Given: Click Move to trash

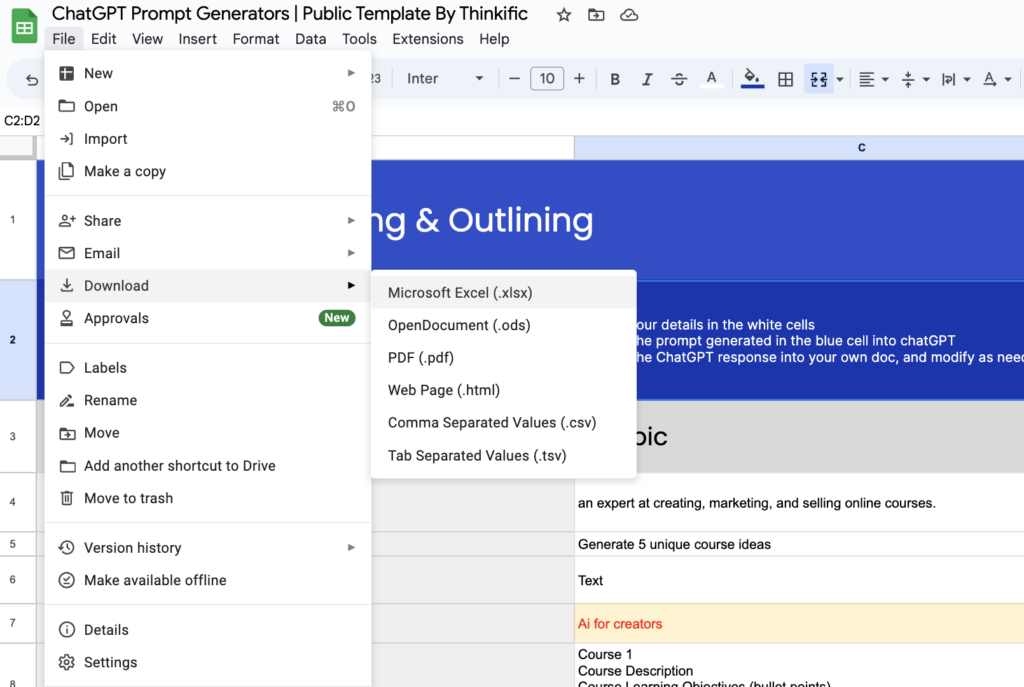Looking at the screenshot, I should pyautogui.click(x=208, y=498).
